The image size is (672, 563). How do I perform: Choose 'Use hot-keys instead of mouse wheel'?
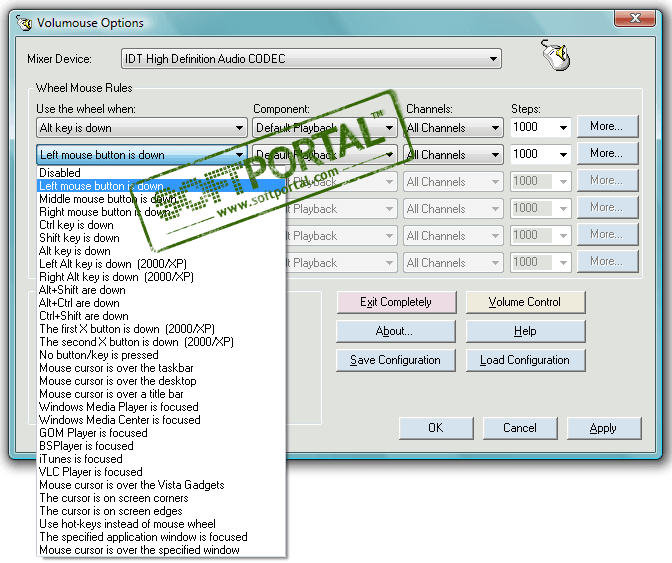161,524
